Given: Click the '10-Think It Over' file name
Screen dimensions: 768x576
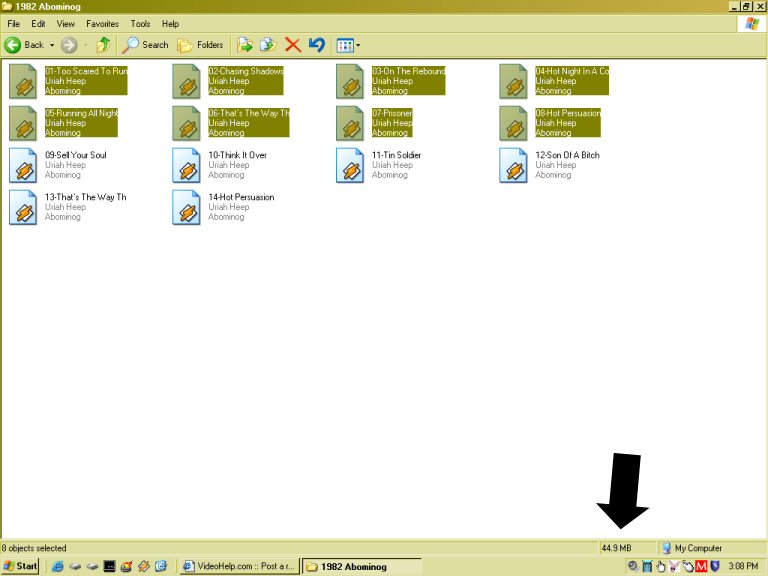Looking at the screenshot, I should 238,155.
